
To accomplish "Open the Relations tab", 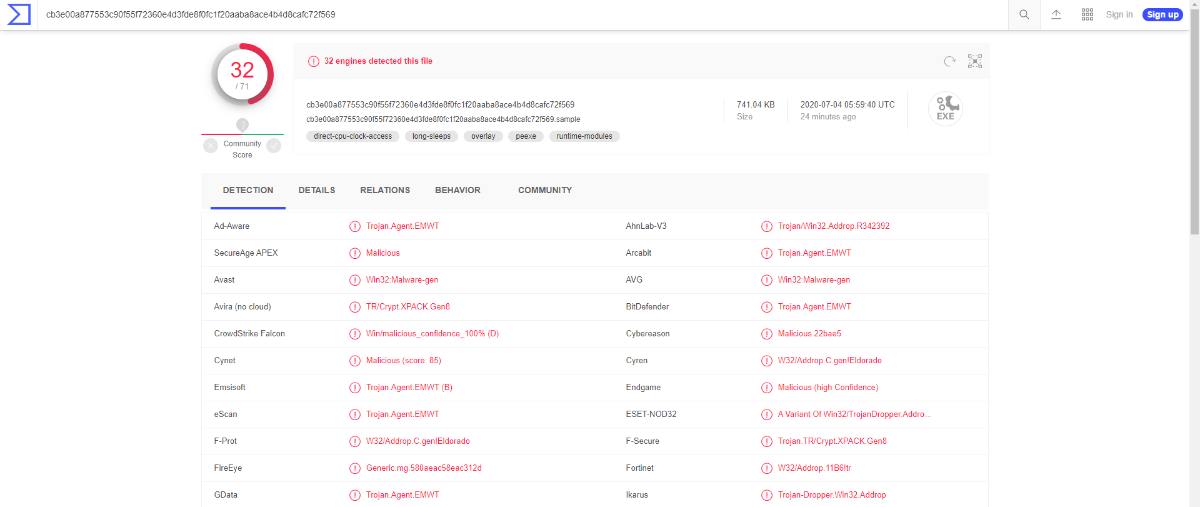I will coord(385,190).
